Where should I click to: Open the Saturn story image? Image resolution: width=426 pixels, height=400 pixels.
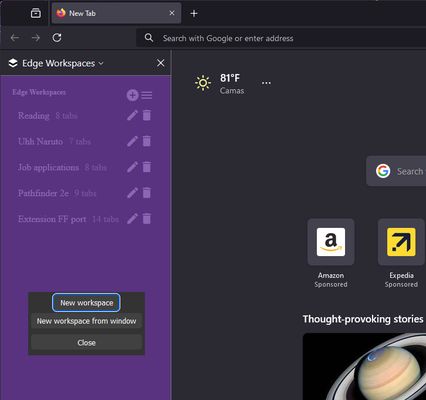[x=364, y=366]
